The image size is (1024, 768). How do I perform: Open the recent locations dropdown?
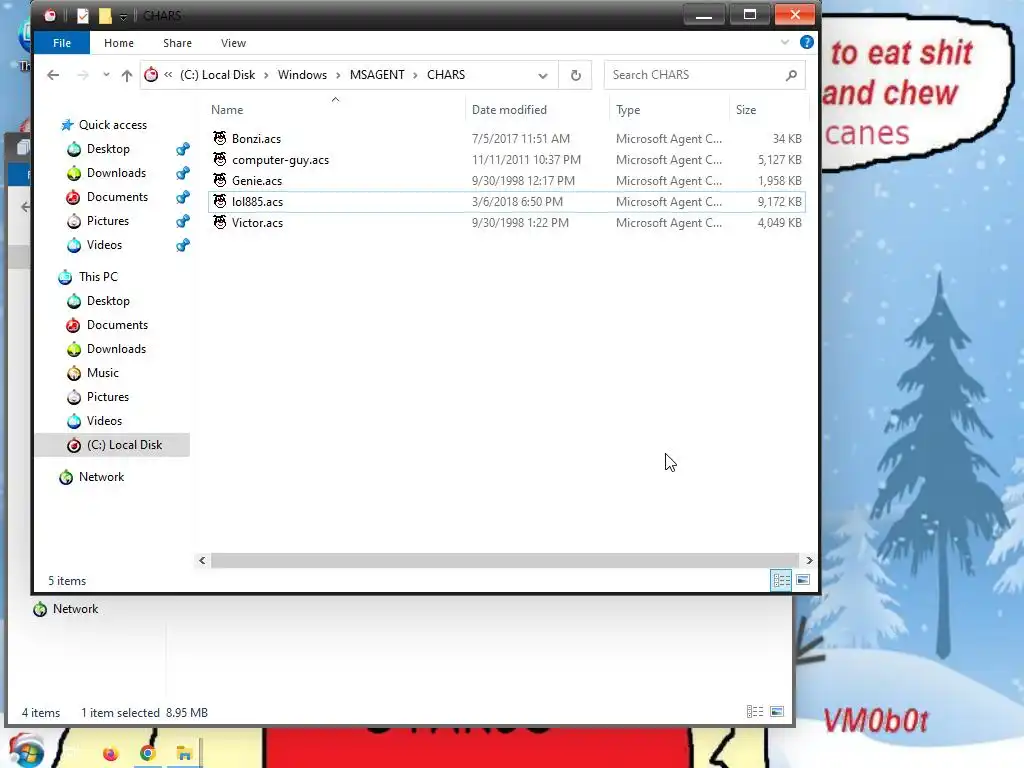pos(106,75)
